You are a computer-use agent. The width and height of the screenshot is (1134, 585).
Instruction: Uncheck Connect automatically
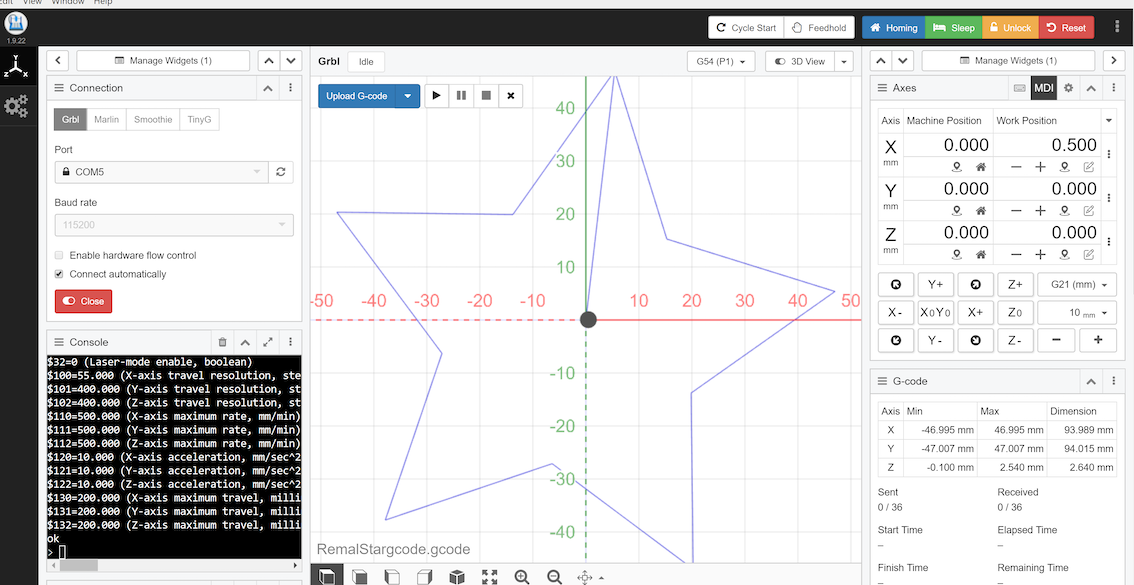coord(59,274)
